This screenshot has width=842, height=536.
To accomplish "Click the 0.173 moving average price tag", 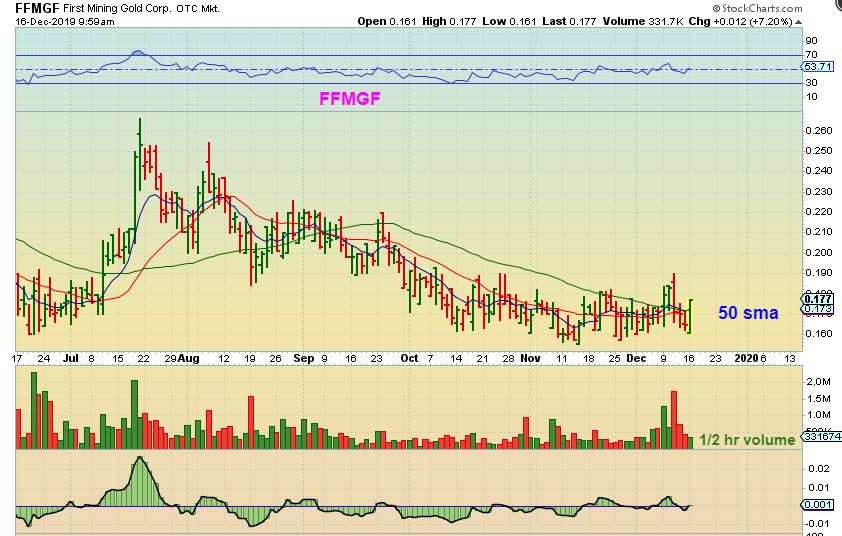I will (x=818, y=309).
